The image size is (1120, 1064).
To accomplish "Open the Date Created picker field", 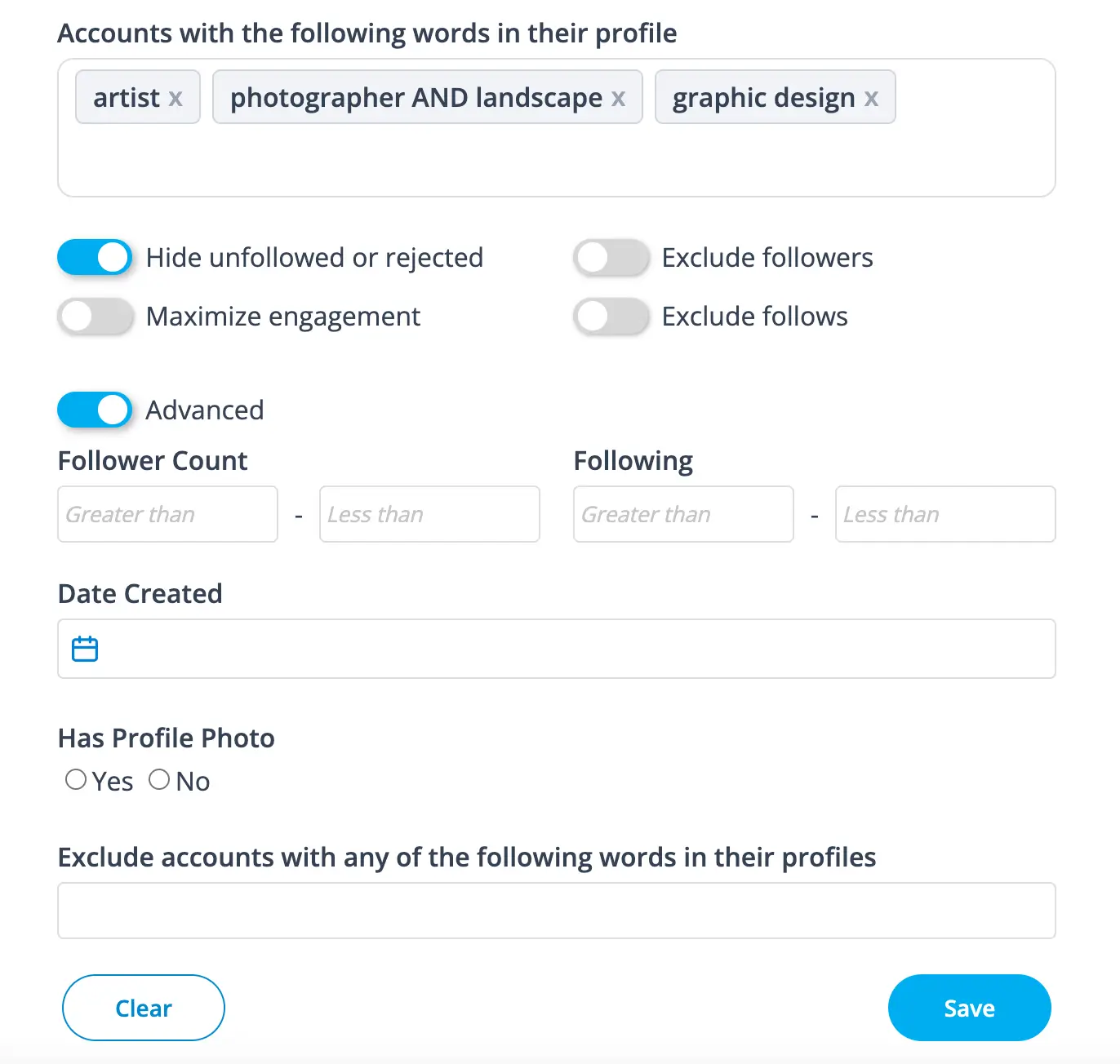I will (571, 649).
